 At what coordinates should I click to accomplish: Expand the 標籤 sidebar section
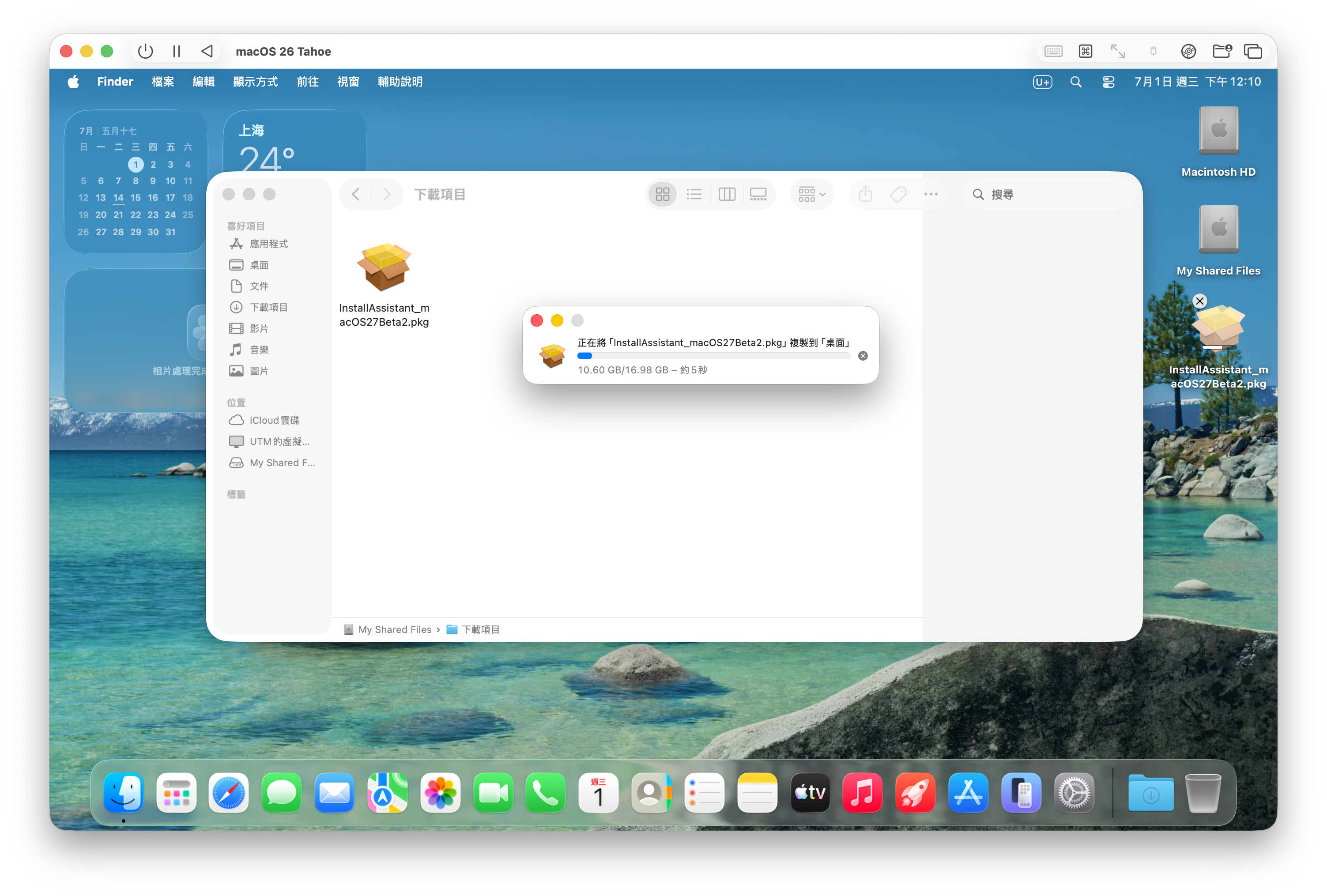(236, 494)
